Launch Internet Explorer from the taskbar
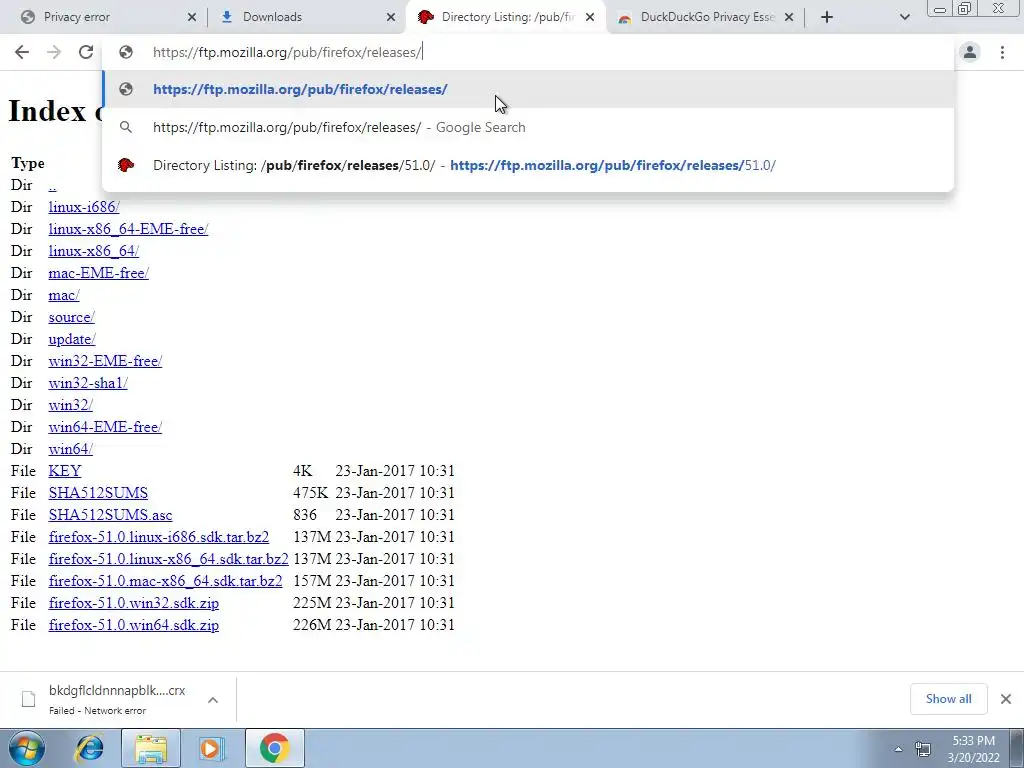This screenshot has height=768, width=1024. 89,749
